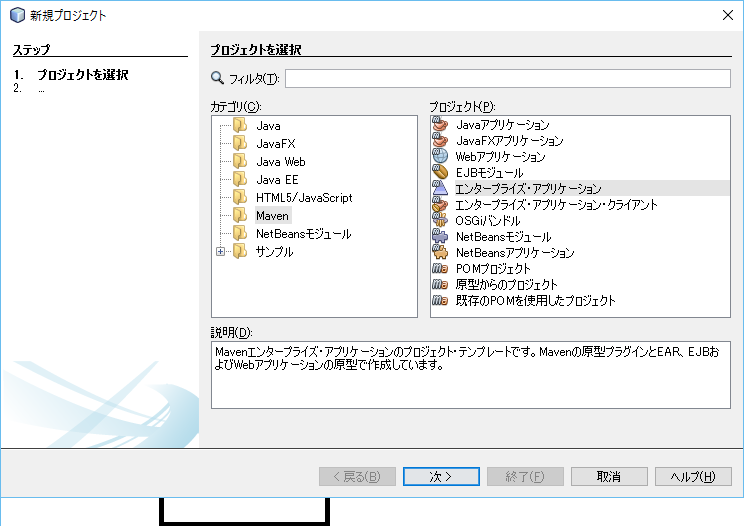Click the Java EE folder icon
Viewport: 744px width, 526px height.
[240, 179]
